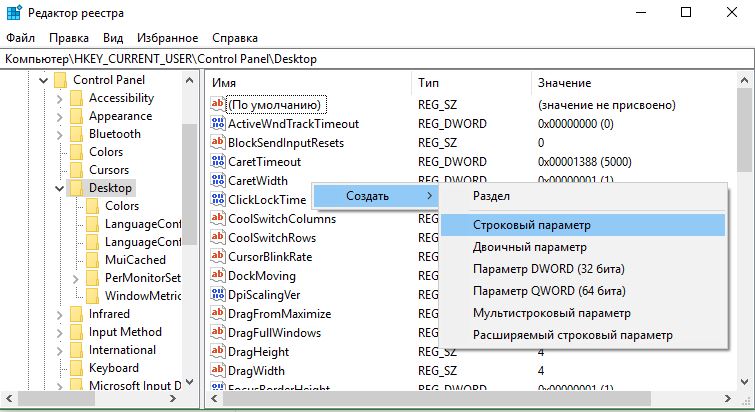Click the DWORD icon beside CaretWidth

coord(218,180)
